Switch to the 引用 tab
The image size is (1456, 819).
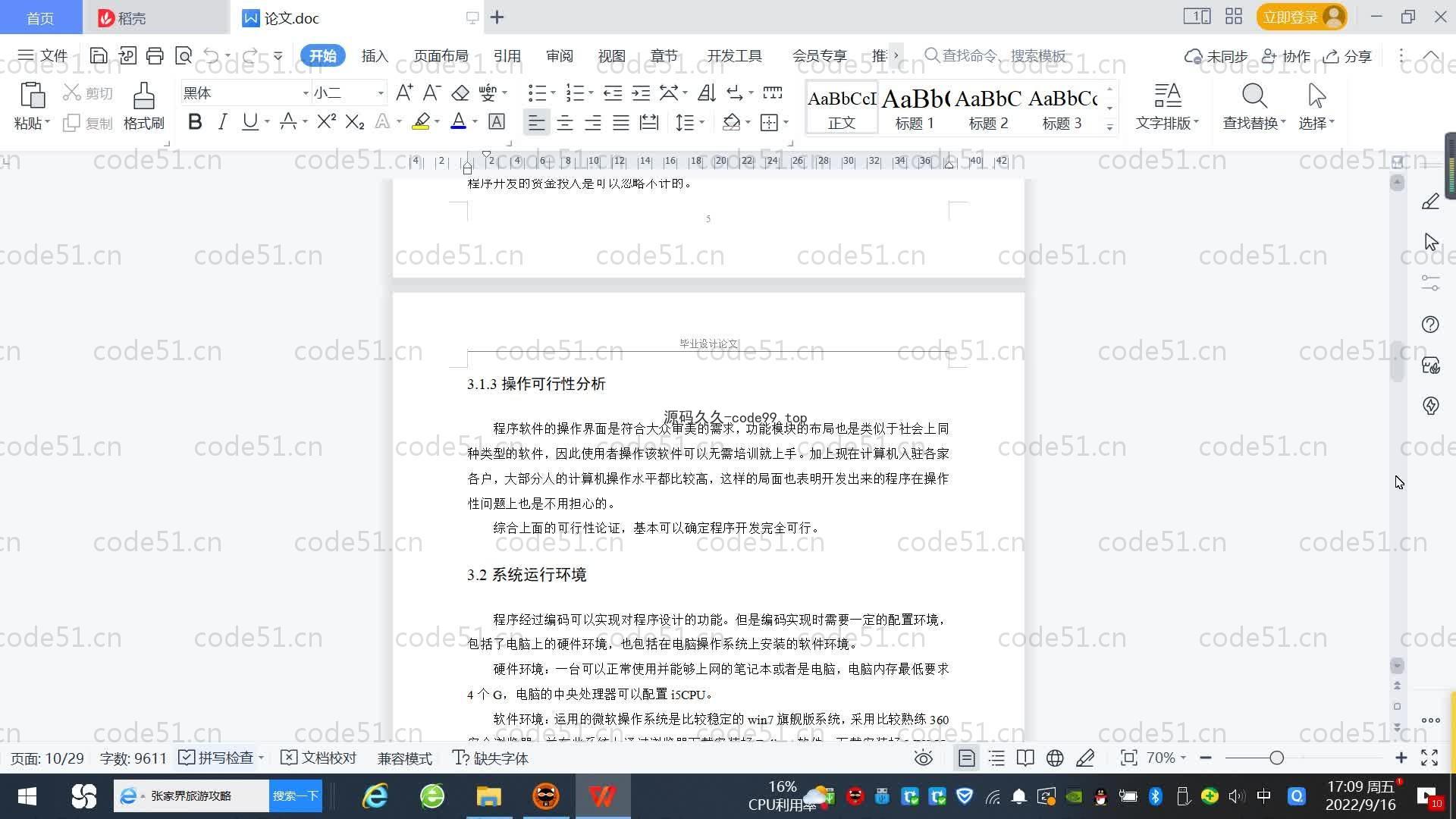507,55
